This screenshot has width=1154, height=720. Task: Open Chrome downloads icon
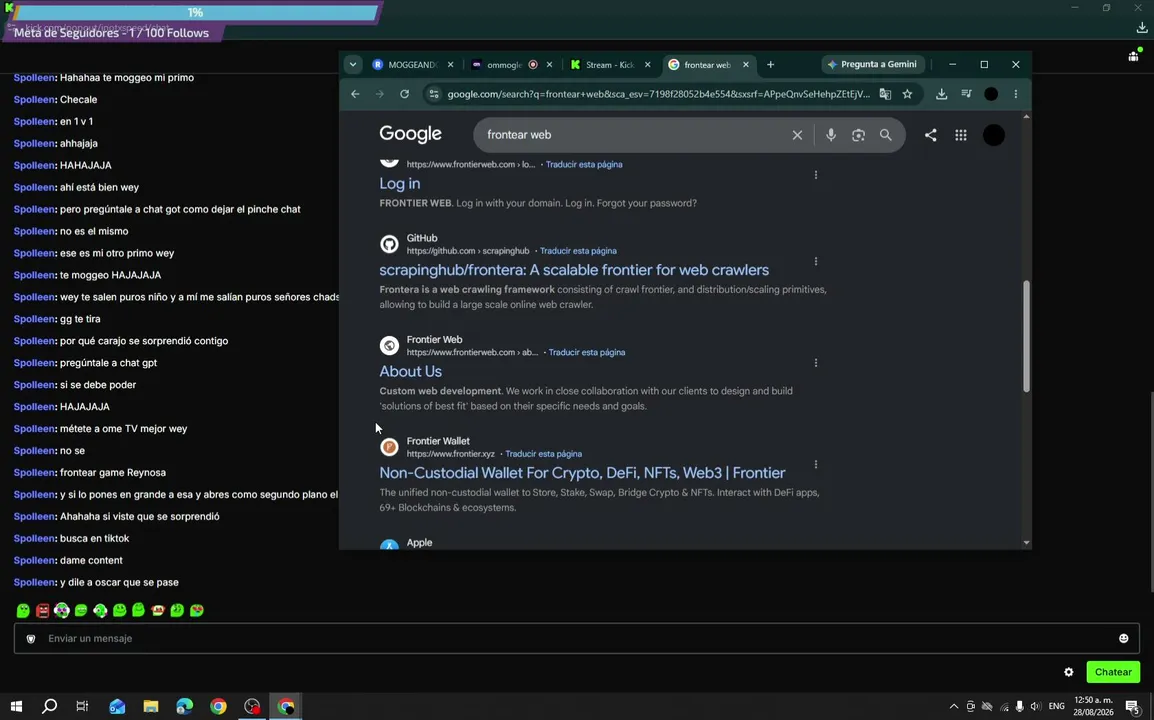point(941,94)
